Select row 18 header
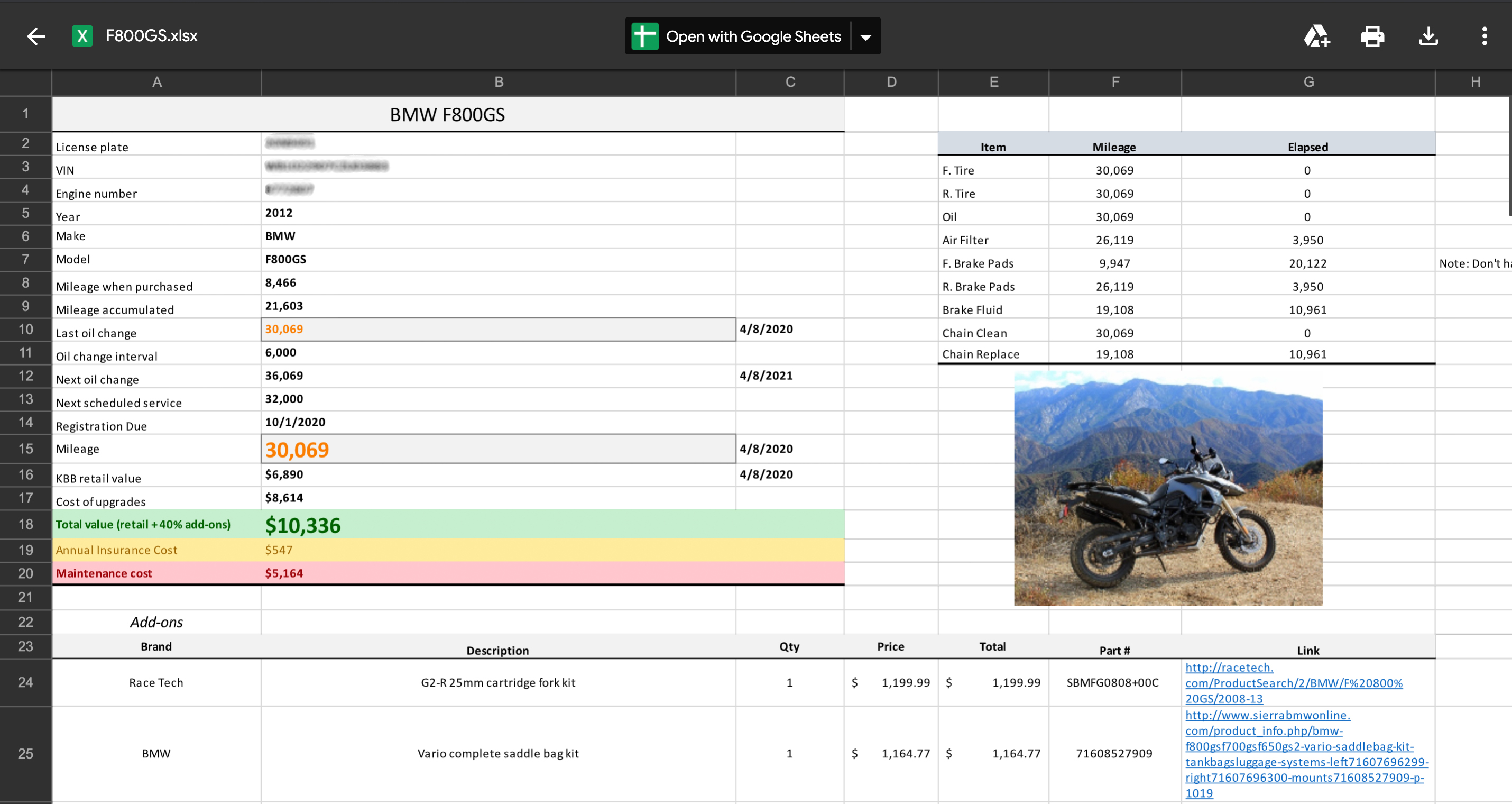The image size is (1512, 804). tap(25, 524)
